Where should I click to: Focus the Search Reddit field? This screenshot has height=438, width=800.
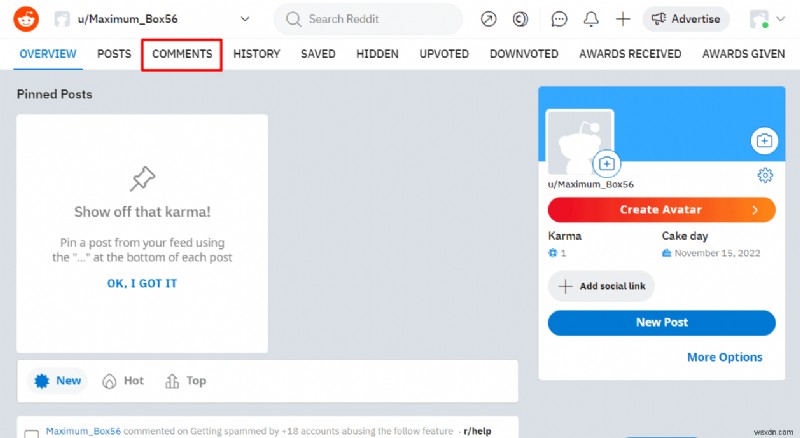tap(368, 19)
